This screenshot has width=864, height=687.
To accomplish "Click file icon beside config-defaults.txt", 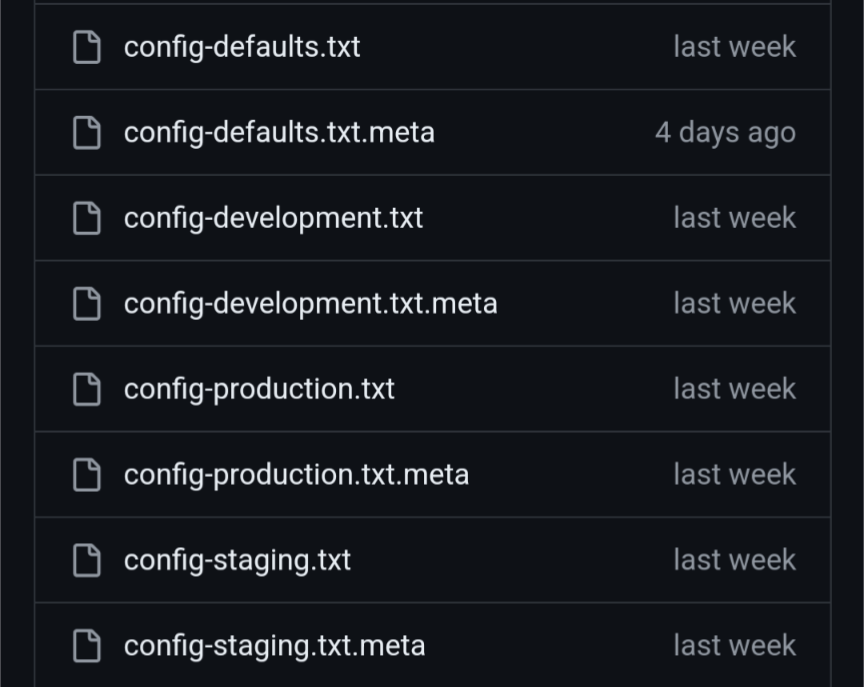I will pos(88,47).
